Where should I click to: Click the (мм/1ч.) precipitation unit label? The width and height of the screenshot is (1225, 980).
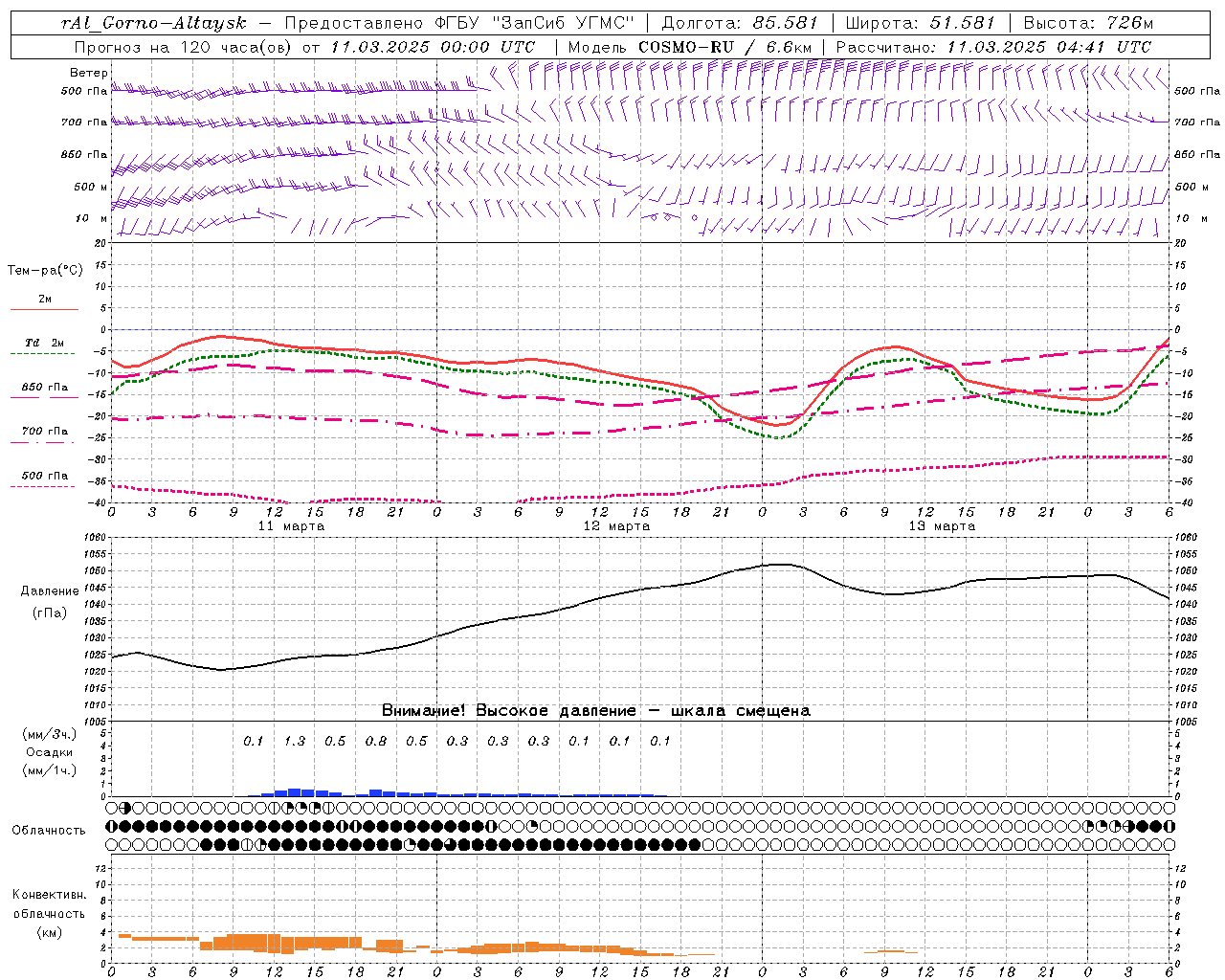50,770
